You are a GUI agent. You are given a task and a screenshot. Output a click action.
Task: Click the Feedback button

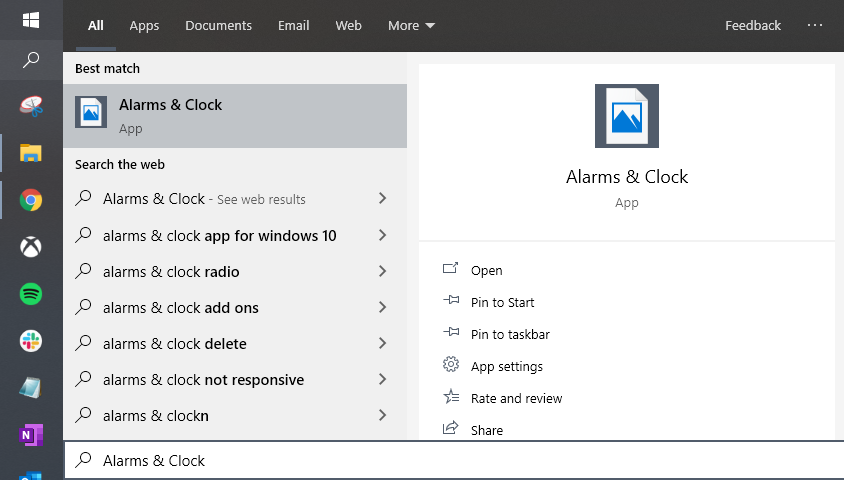(752, 25)
